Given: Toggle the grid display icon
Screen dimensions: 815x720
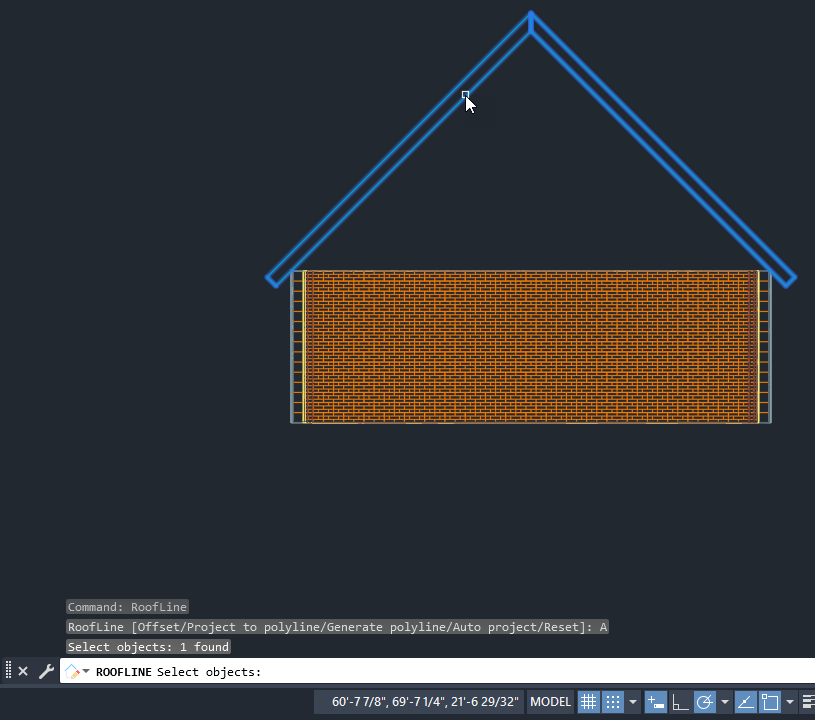Looking at the screenshot, I should [589, 702].
